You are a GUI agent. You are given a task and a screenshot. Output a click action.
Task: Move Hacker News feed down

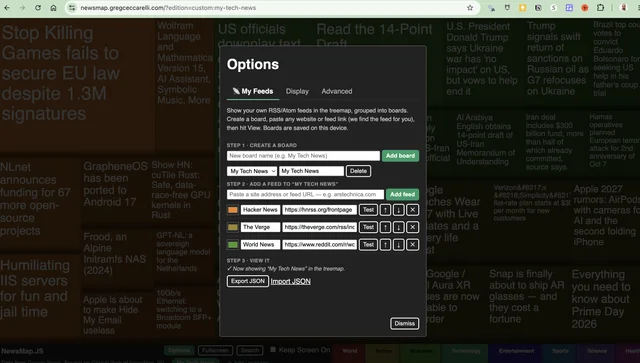point(399,210)
